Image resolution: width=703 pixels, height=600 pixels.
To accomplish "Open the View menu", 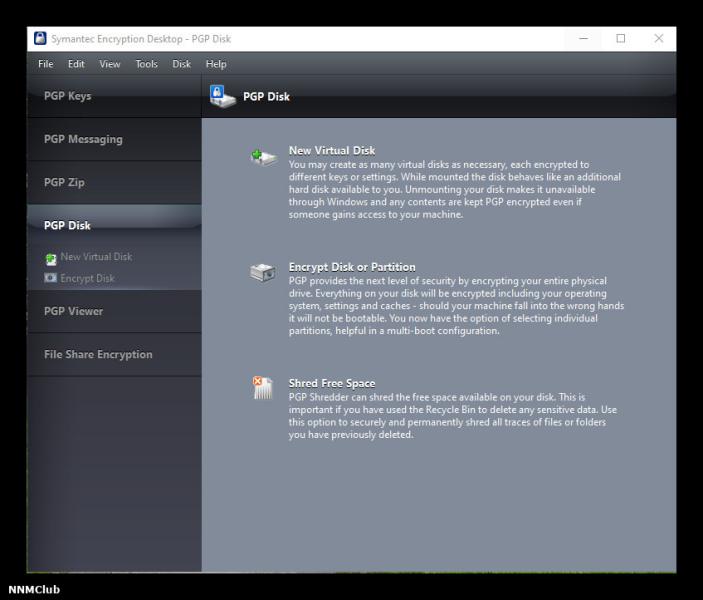I will coord(110,64).
